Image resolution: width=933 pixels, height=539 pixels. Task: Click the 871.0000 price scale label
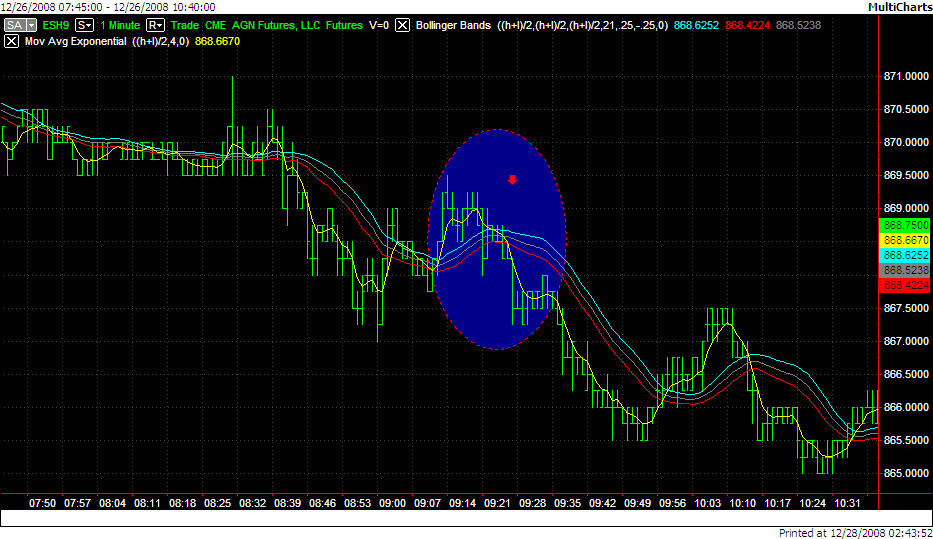(x=906, y=76)
